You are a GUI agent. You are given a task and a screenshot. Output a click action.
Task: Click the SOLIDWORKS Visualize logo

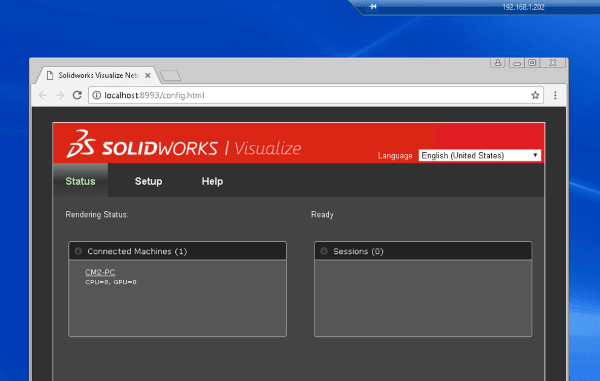184,144
